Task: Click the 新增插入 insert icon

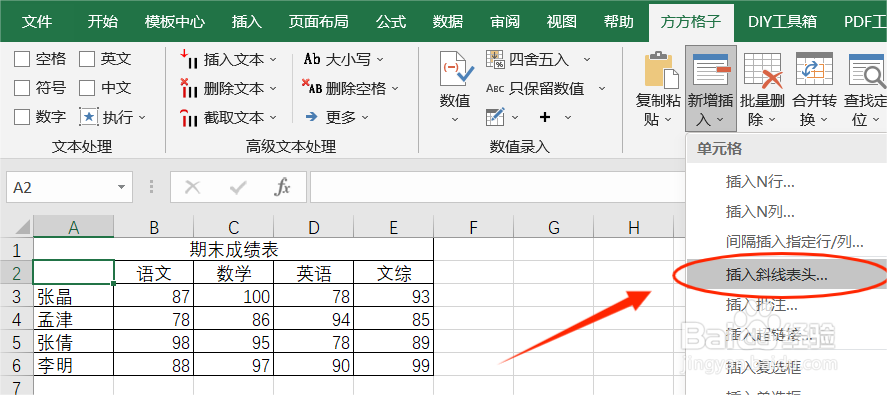Action: (711, 70)
